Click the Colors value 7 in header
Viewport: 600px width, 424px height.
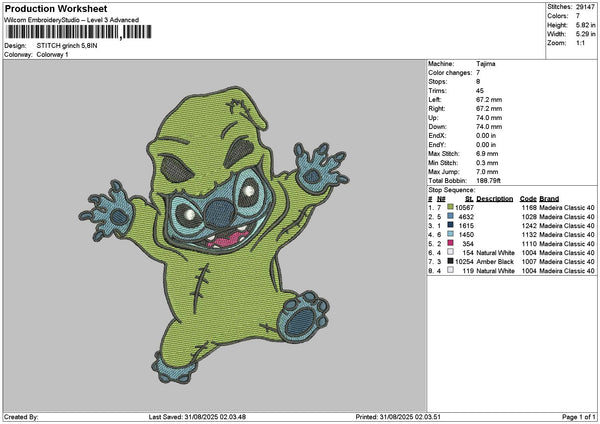[x=578, y=16]
